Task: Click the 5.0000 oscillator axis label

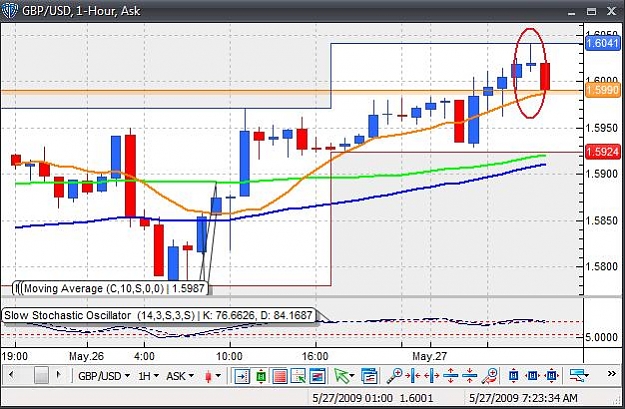Action: [602, 337]
